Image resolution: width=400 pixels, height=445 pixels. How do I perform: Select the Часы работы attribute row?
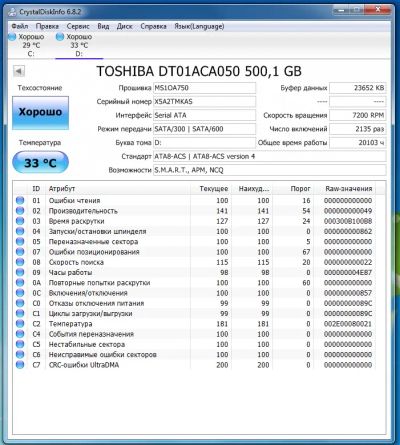(195, 272)
